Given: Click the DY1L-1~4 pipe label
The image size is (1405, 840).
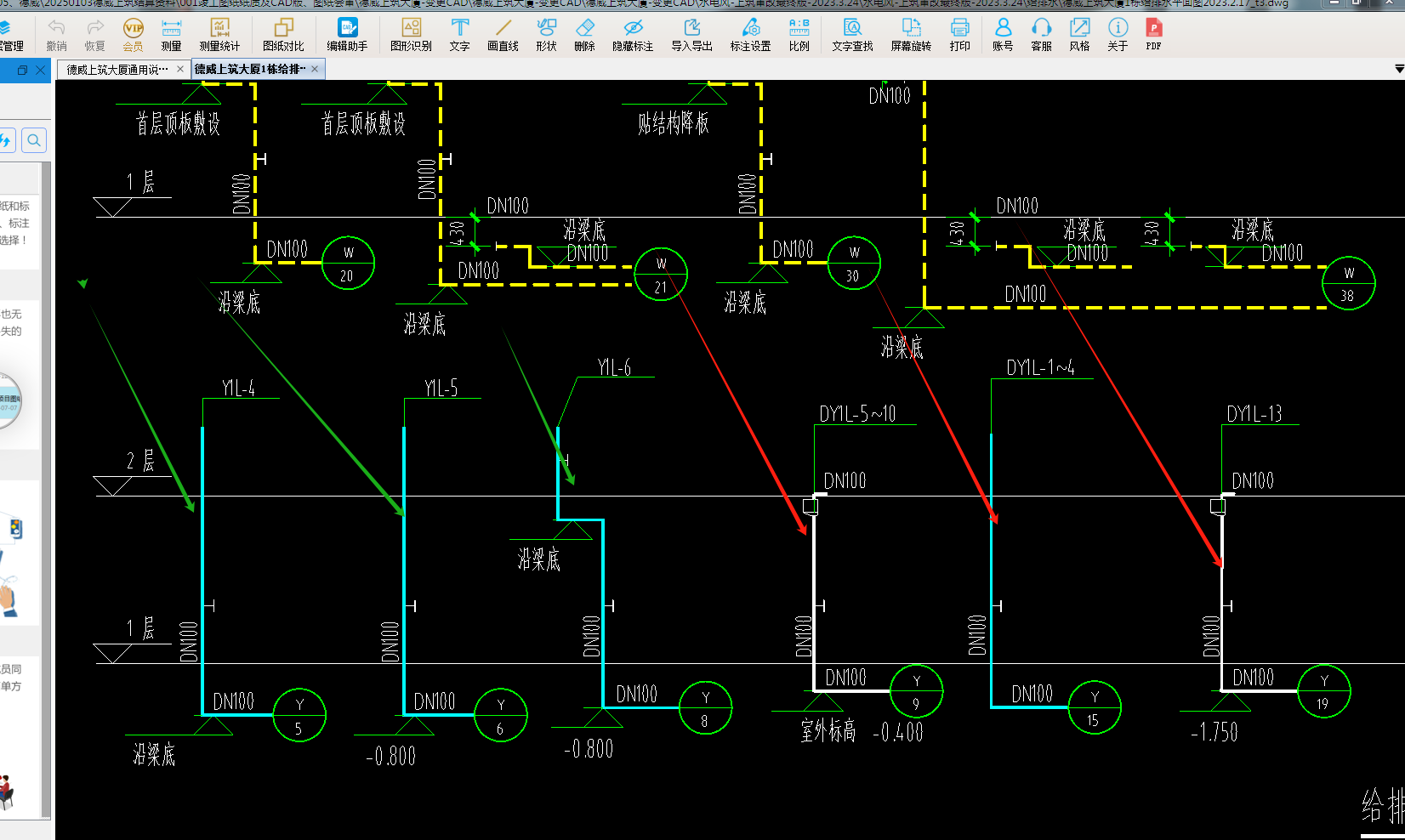Looking at the screenshot, I should point(1040,367).
